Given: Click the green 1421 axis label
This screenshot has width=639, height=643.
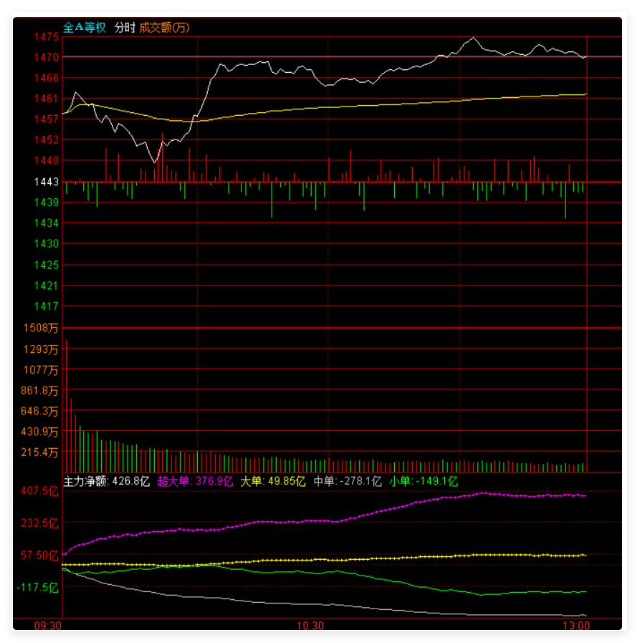Looking at the screenshot, I should point(46,285).
